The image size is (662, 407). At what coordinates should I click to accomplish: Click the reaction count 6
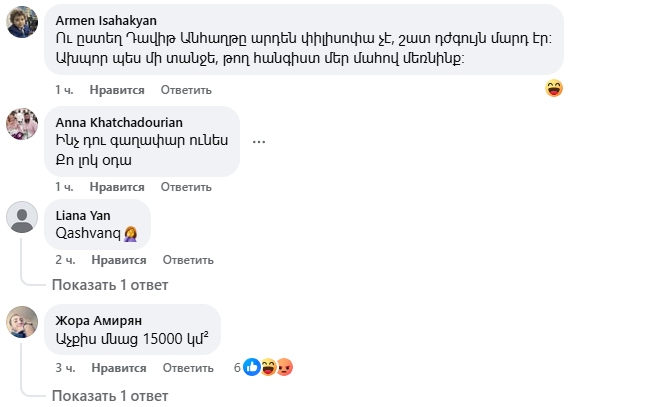click(237, 367)
